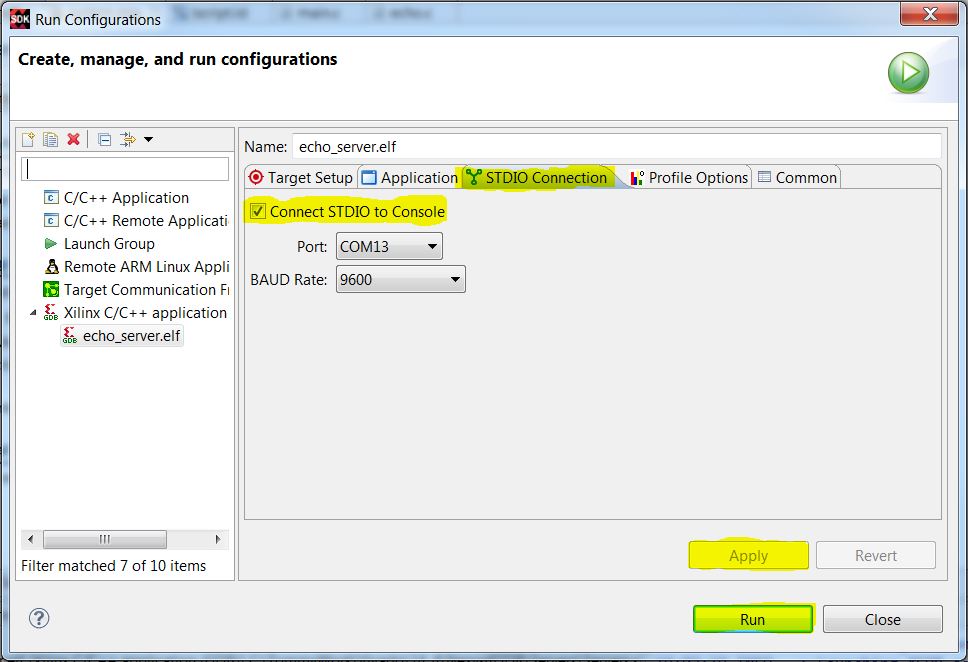The height and width of the screenshot is (662, 968).
Task: Click the Duplicate launch configuration icon
Action: [x=51, y=140]
